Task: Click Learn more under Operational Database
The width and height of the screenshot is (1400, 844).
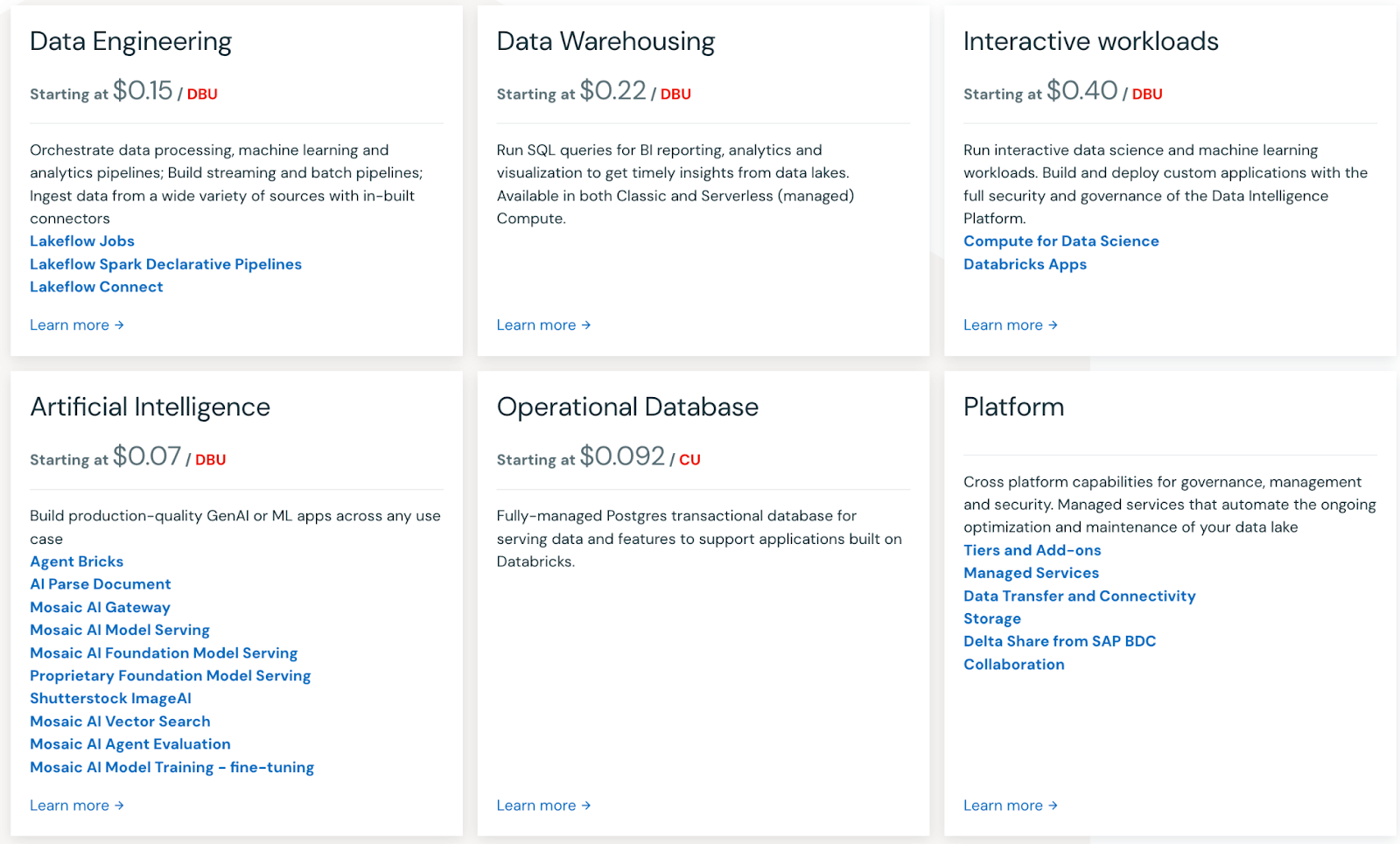Action: click(543, 806)
